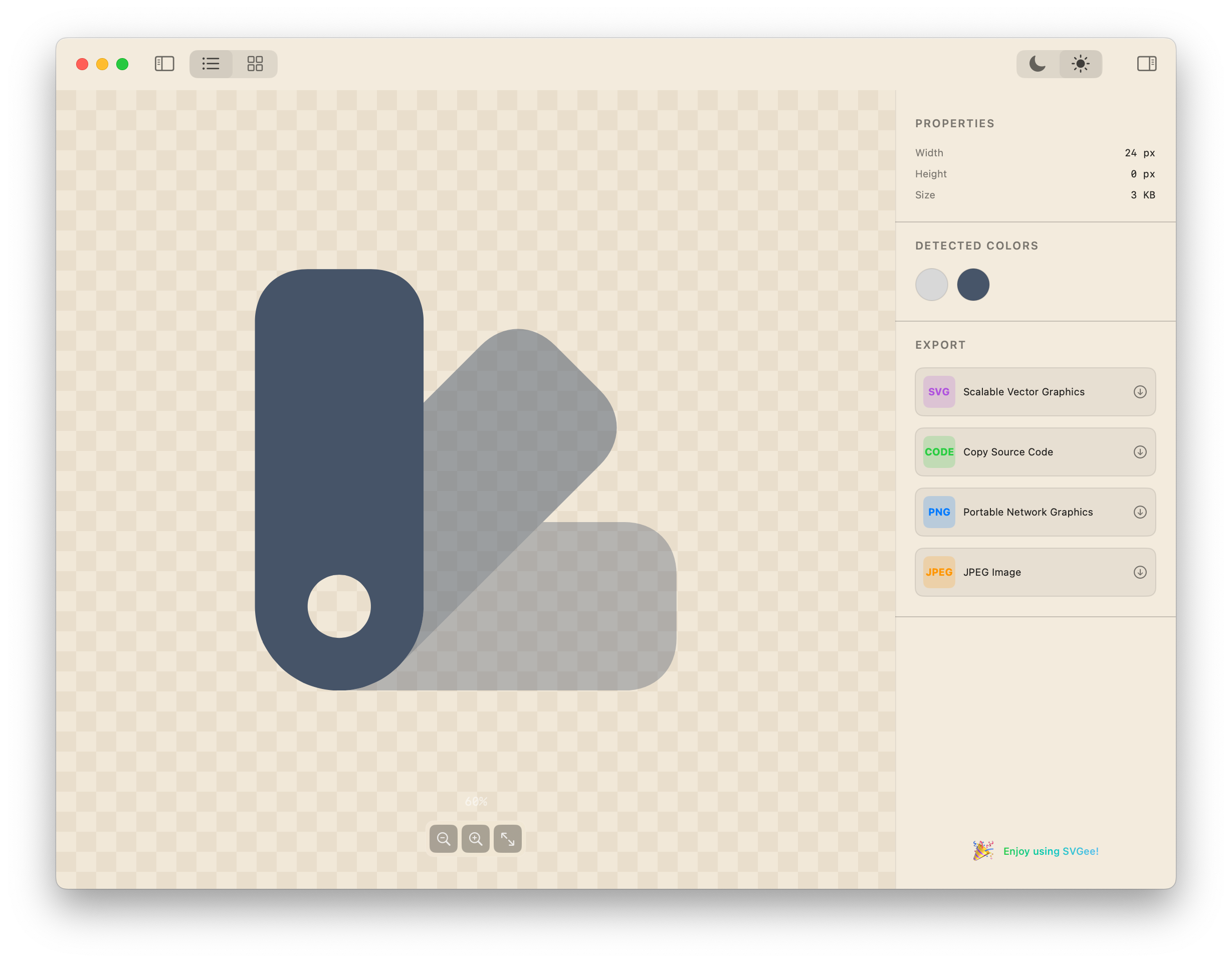Select the Portable Network Graphics export option
Image resolution: width=1232 pixels, height=963 pixels.
(1035, 512)
